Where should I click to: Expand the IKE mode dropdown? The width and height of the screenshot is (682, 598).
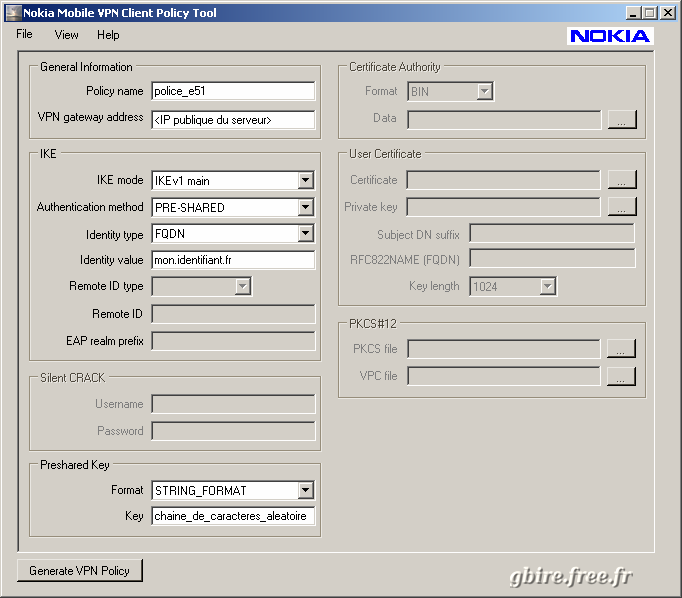[306, 180]
